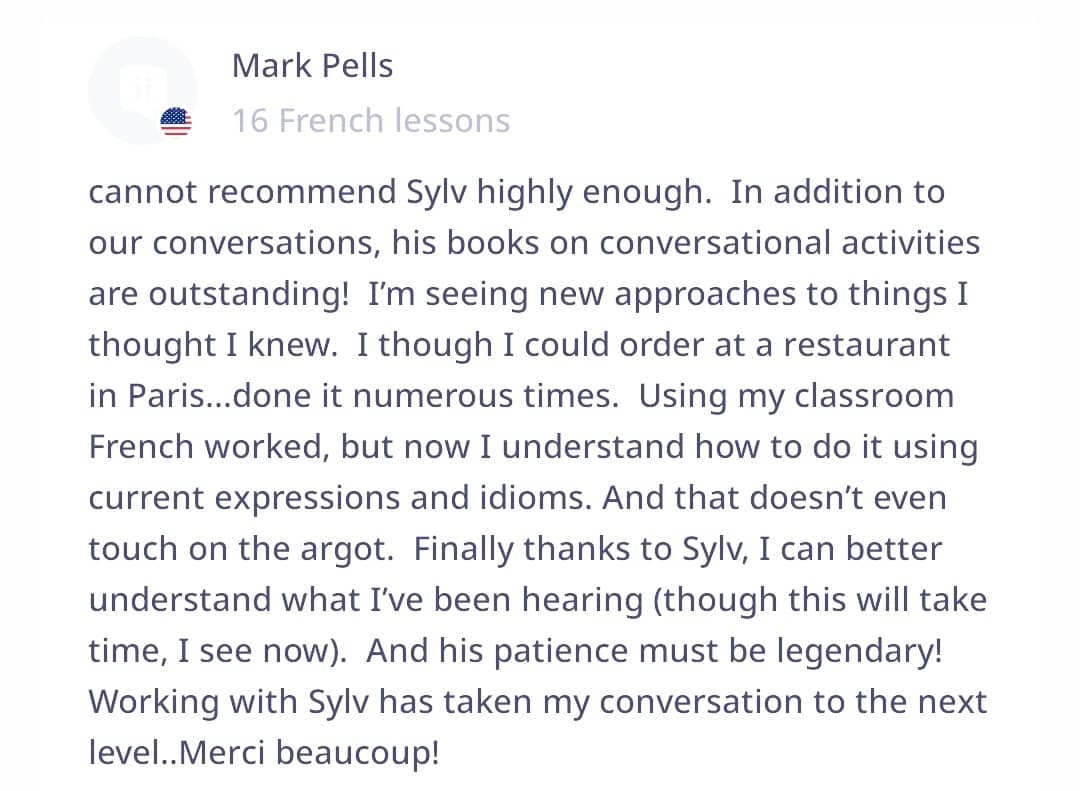Click the word "argot"
1080x791 pixels.
[x=349, y=549]
